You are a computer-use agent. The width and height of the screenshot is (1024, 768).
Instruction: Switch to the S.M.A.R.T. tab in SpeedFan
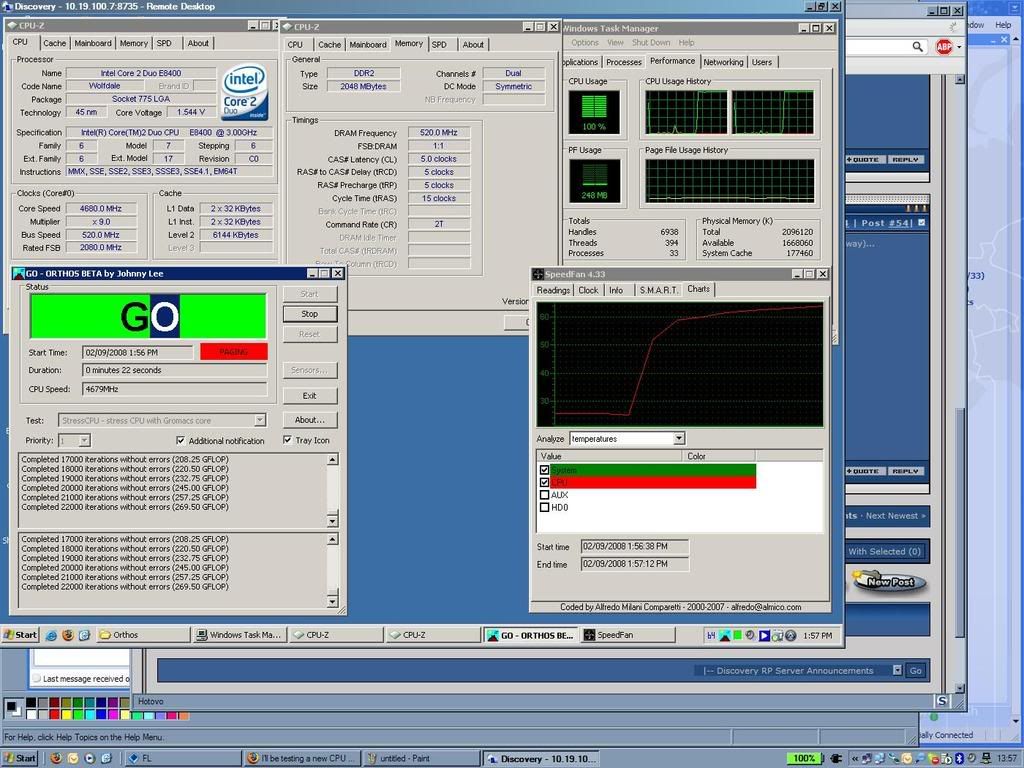click(657, 290)
